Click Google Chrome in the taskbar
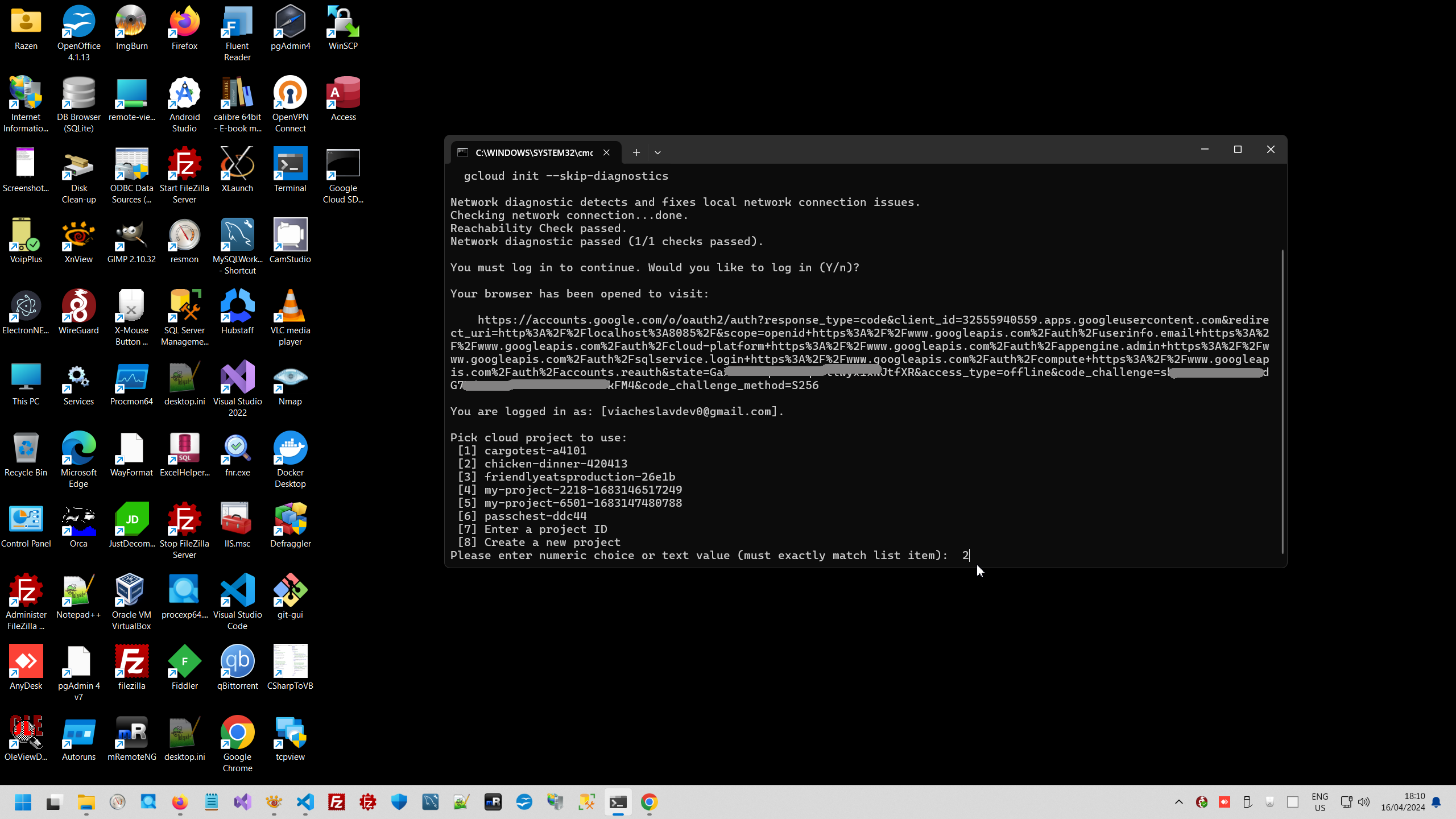This screenshot has width=1456, height=819. [x=649, y=802]
